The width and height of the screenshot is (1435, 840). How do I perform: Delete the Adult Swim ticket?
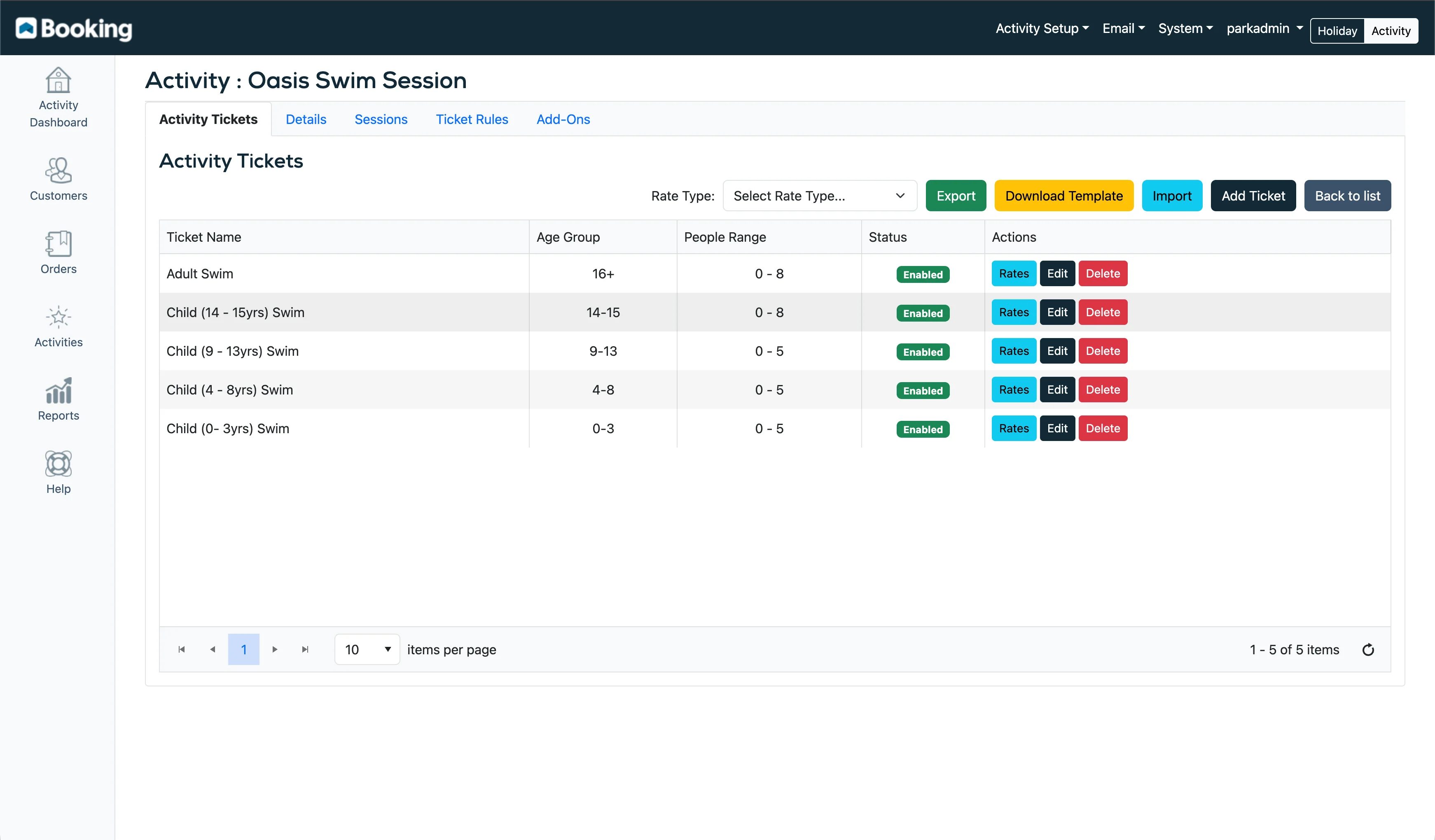(1103, 274)
